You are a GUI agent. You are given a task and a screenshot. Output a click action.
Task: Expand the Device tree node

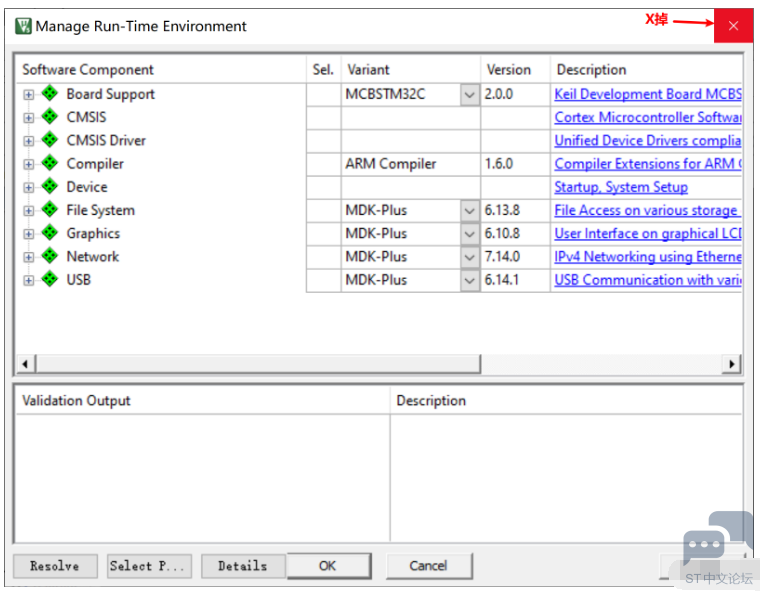coord(29,187)
